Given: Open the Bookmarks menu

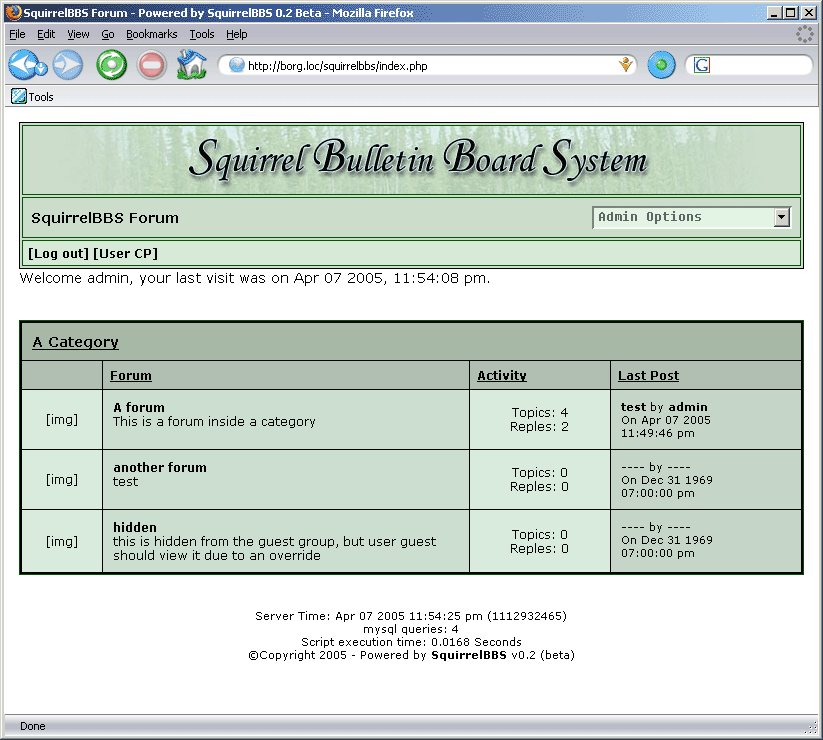Looking at the screenshot, I should pyautogui.click(x=152, y=34).
